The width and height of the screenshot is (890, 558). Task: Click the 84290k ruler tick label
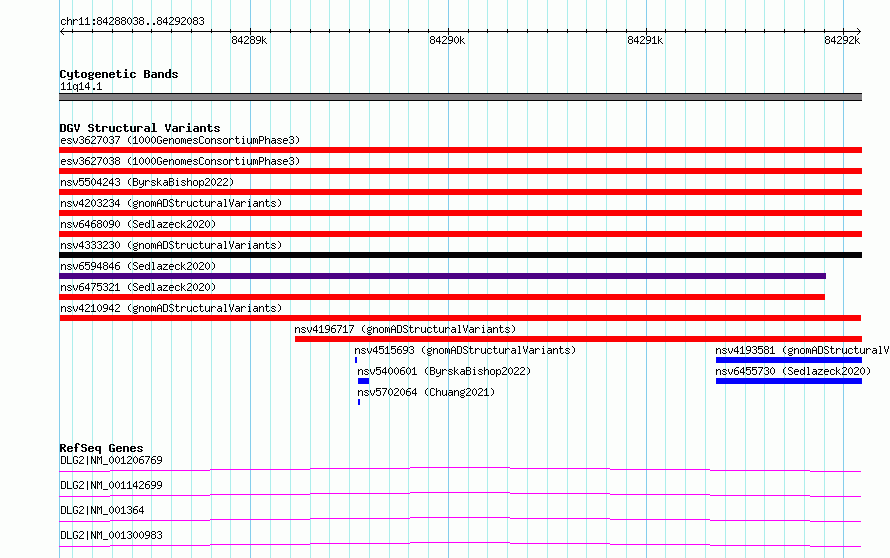click(x=447, y=40)
